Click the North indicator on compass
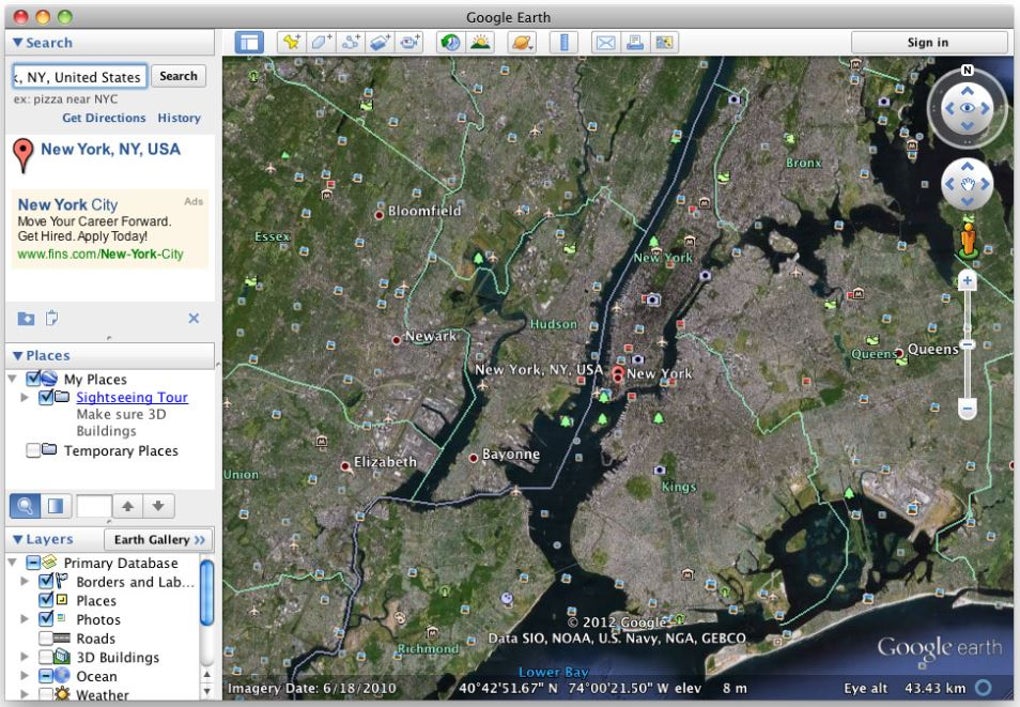 pyautogui.click(x=967, y=70)
